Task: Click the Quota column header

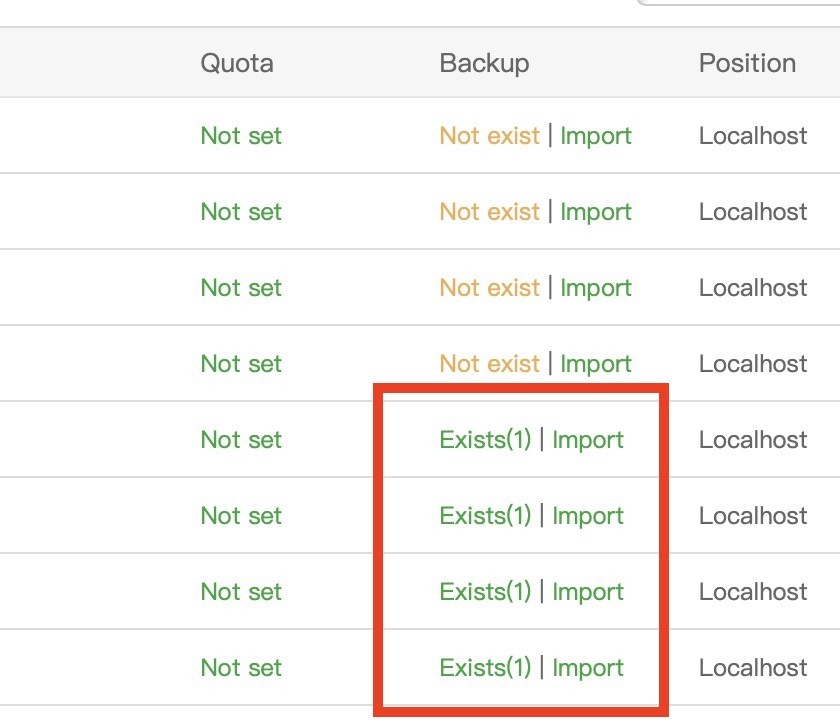Action: pos(237,63)
